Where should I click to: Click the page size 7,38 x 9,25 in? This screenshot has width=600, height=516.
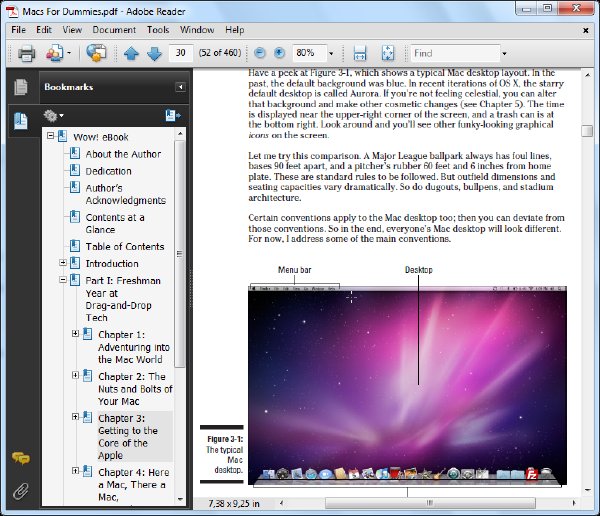coord(234,504)
